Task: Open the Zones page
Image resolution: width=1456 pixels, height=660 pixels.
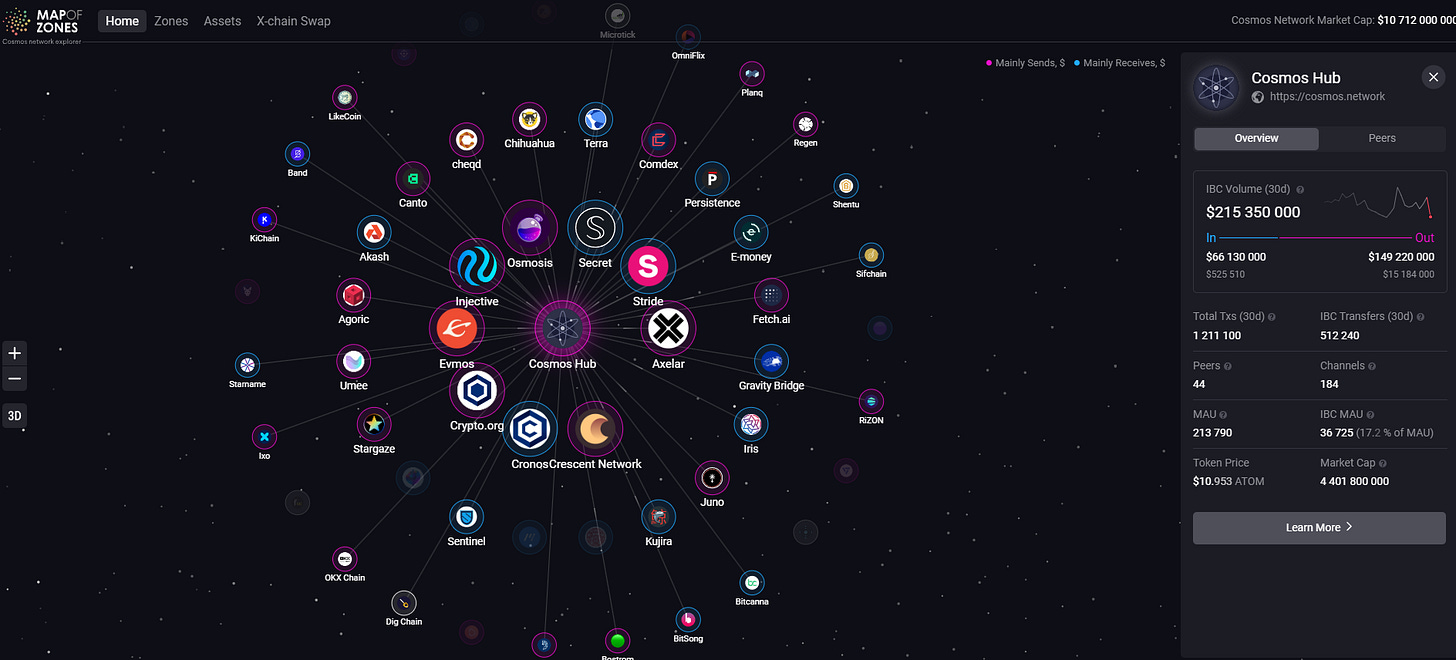Action: (171, 21)
